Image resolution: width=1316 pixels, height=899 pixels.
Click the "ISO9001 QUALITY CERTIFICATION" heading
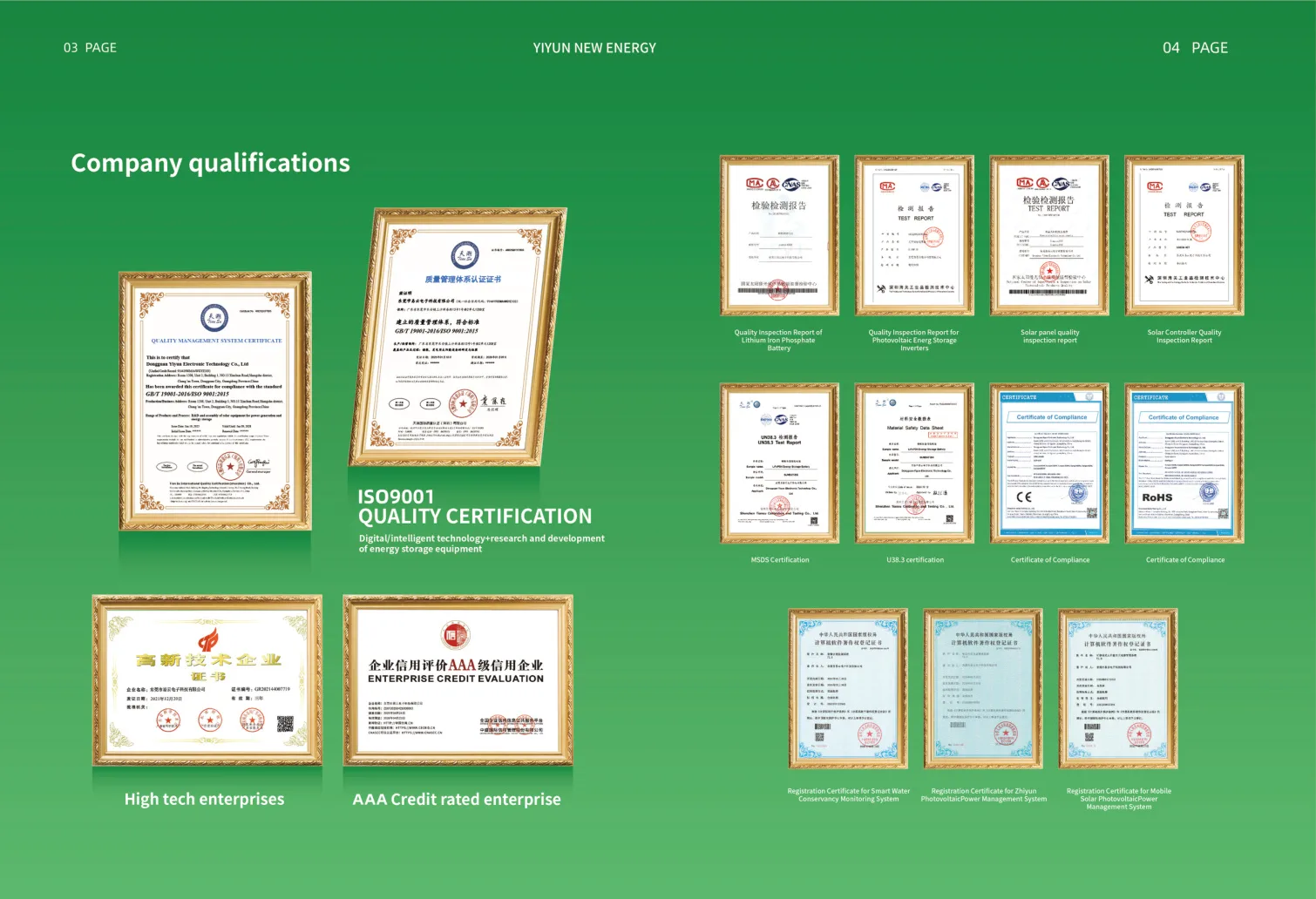pos(475,506)
